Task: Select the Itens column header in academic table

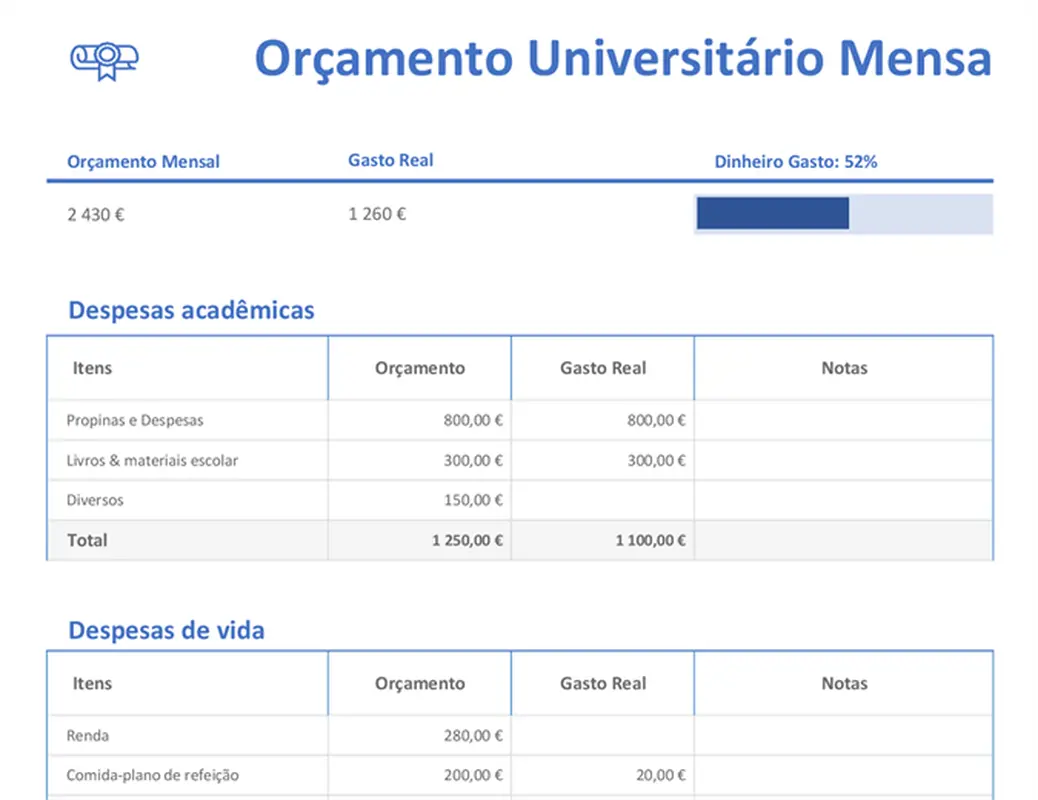Action: click(92, 367)
